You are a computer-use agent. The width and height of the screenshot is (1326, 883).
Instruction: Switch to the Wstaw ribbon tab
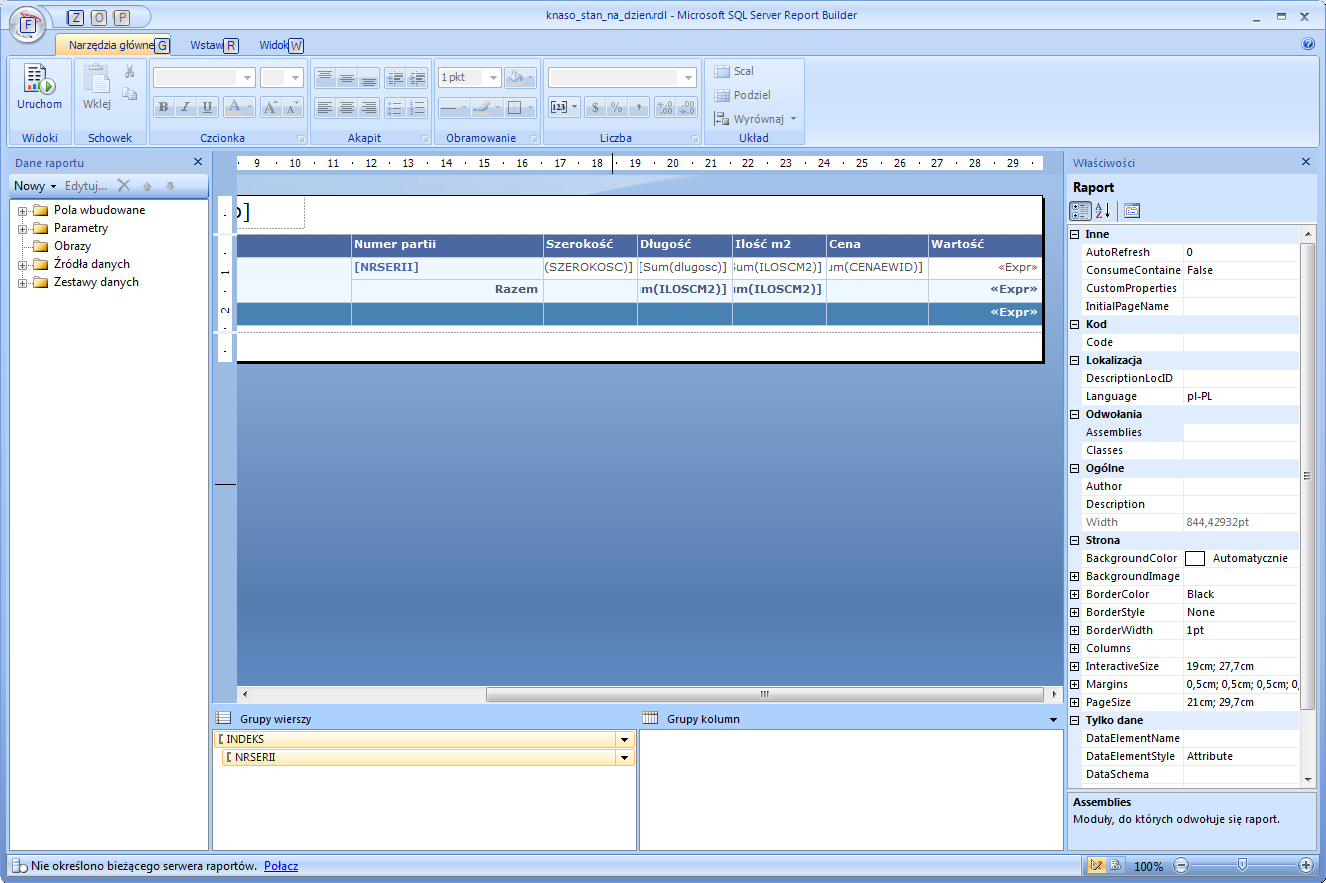pyautogui.click(x=207, y=45)
